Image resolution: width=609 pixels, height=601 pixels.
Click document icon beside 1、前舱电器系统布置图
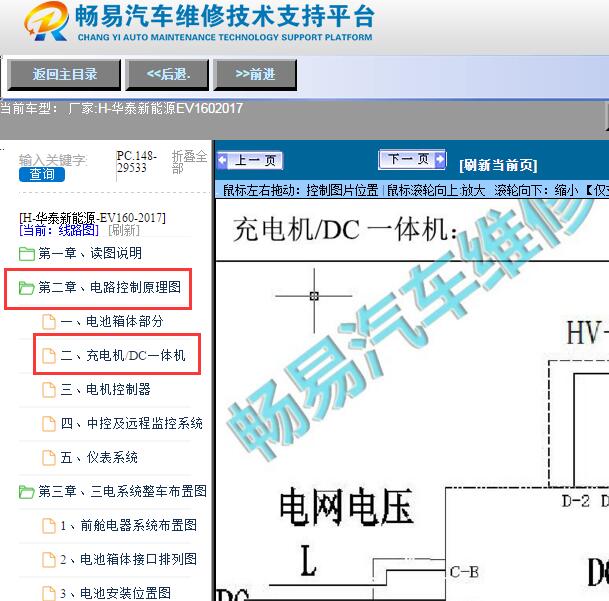[x=49, y=526]
